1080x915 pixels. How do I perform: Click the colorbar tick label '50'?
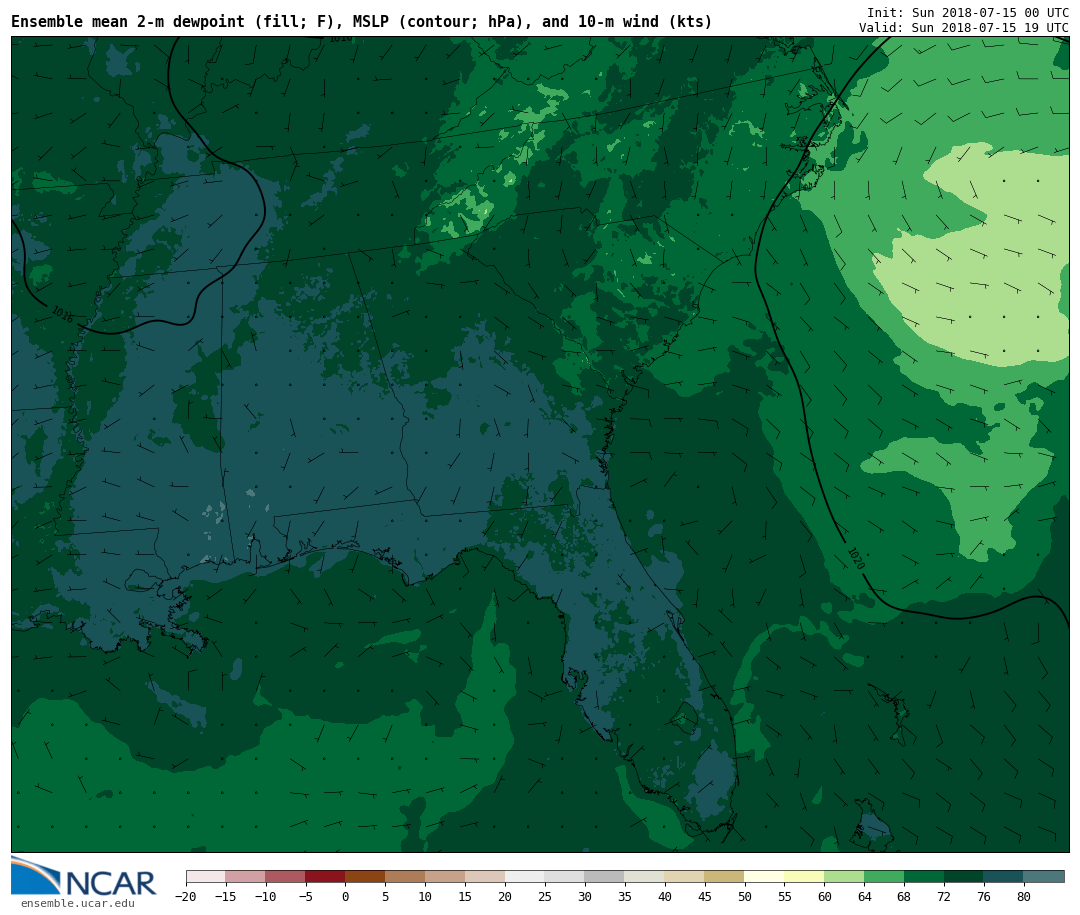click(x=744, y=897)
